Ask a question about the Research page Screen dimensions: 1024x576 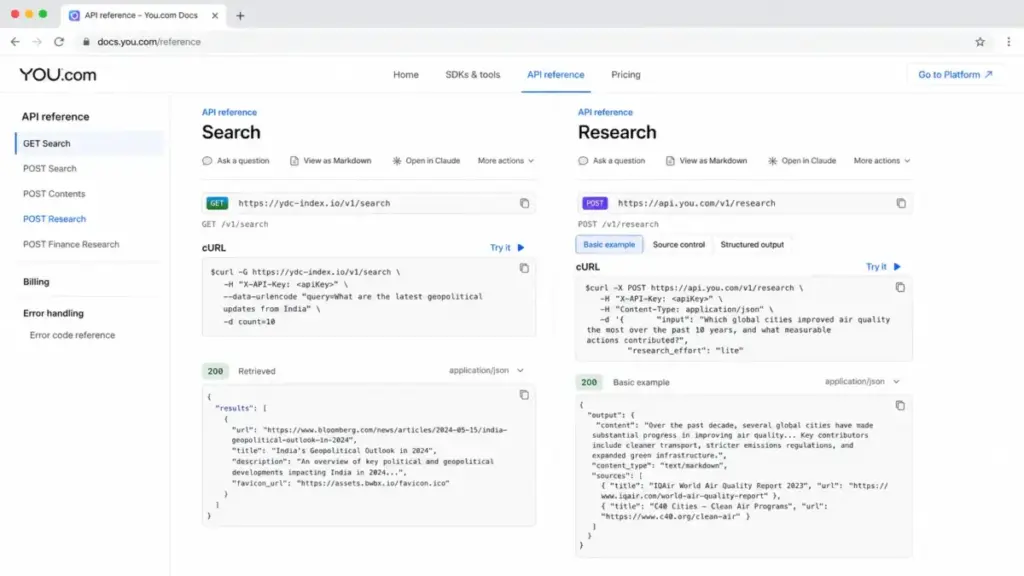tap(612, 161)
